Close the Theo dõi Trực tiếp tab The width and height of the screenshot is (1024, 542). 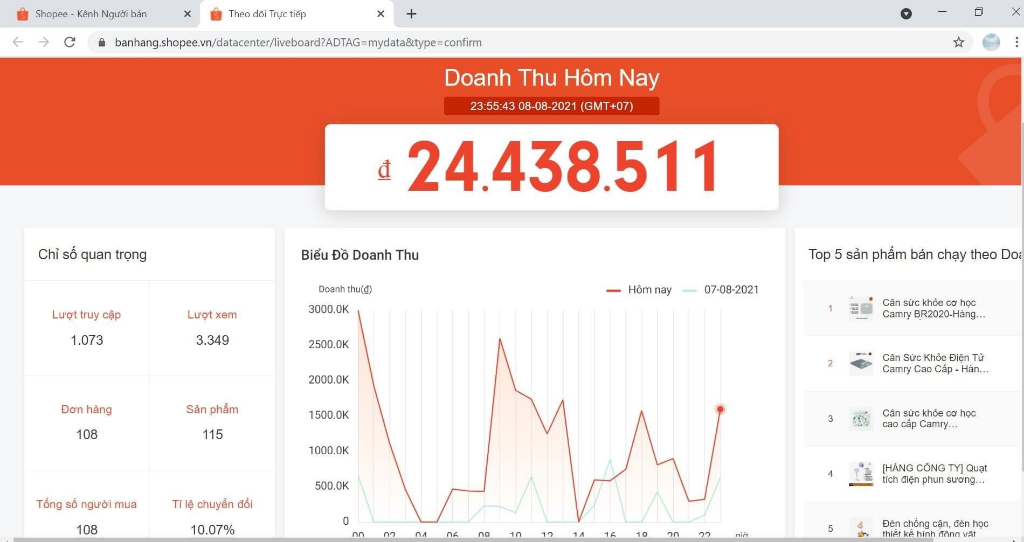pyautogui.click(x=381, y=14)
